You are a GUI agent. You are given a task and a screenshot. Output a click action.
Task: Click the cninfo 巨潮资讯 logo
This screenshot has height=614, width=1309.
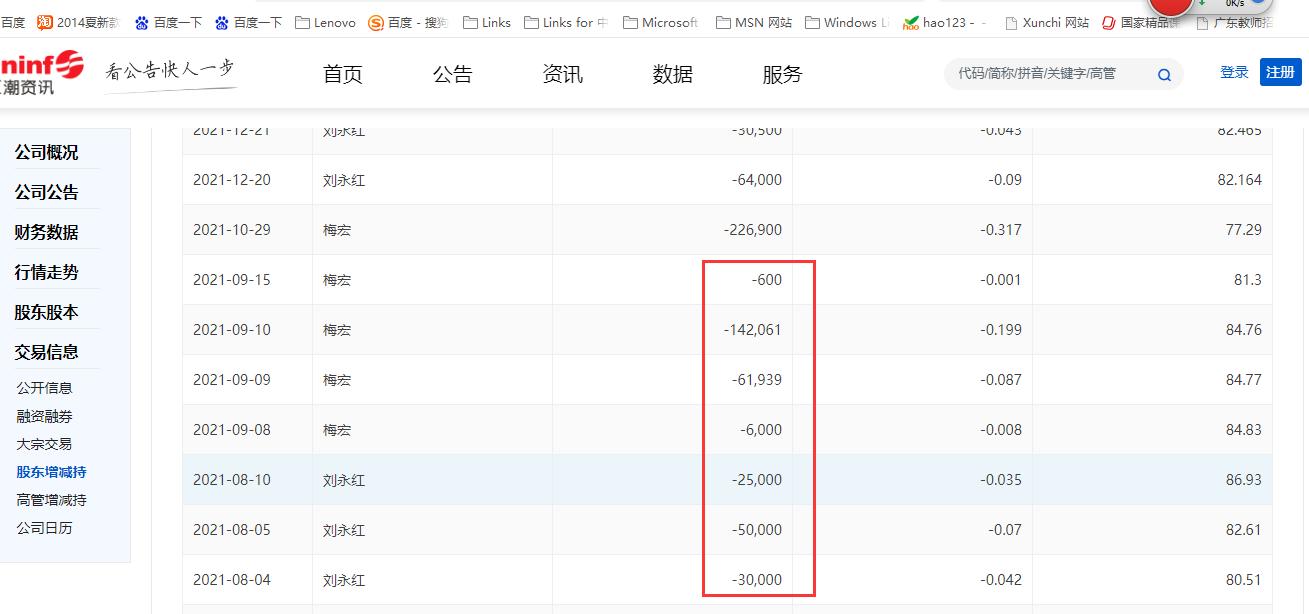click(x=40, y=73)
